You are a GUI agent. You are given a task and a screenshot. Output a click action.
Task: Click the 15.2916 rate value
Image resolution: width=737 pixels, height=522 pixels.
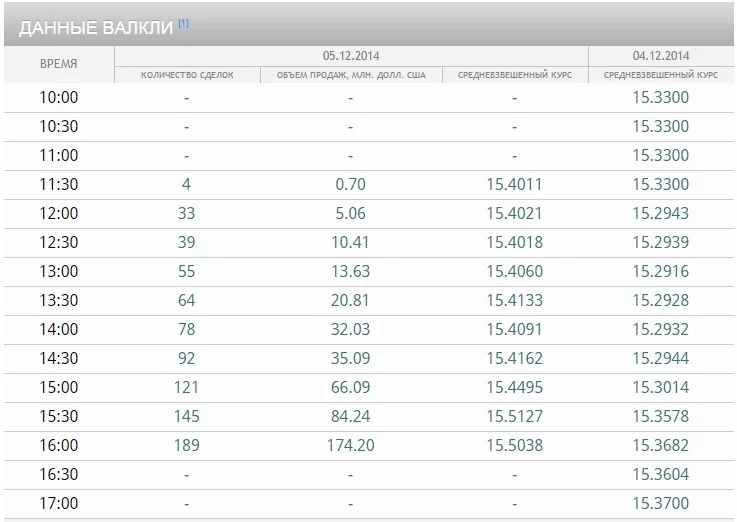[x=660, y=271]
